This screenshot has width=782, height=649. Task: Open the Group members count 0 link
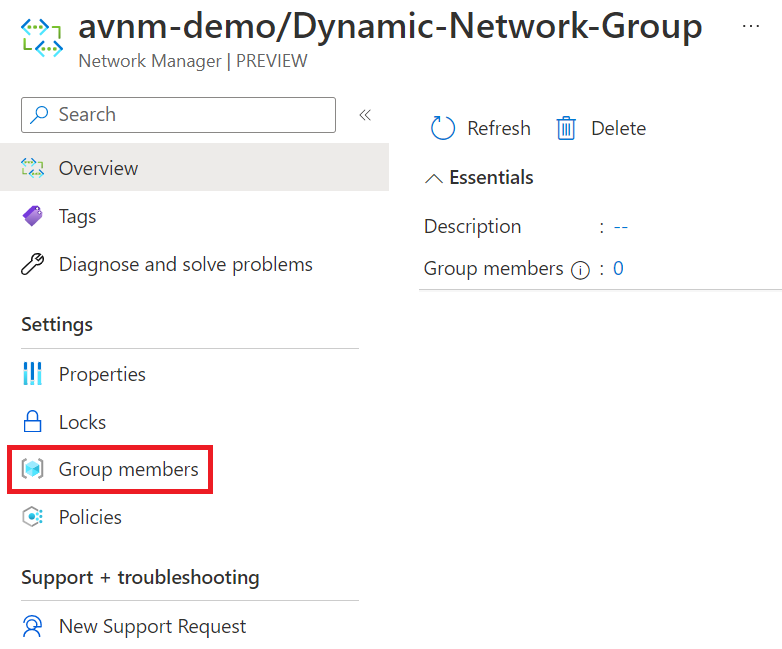tap(618, 268)
